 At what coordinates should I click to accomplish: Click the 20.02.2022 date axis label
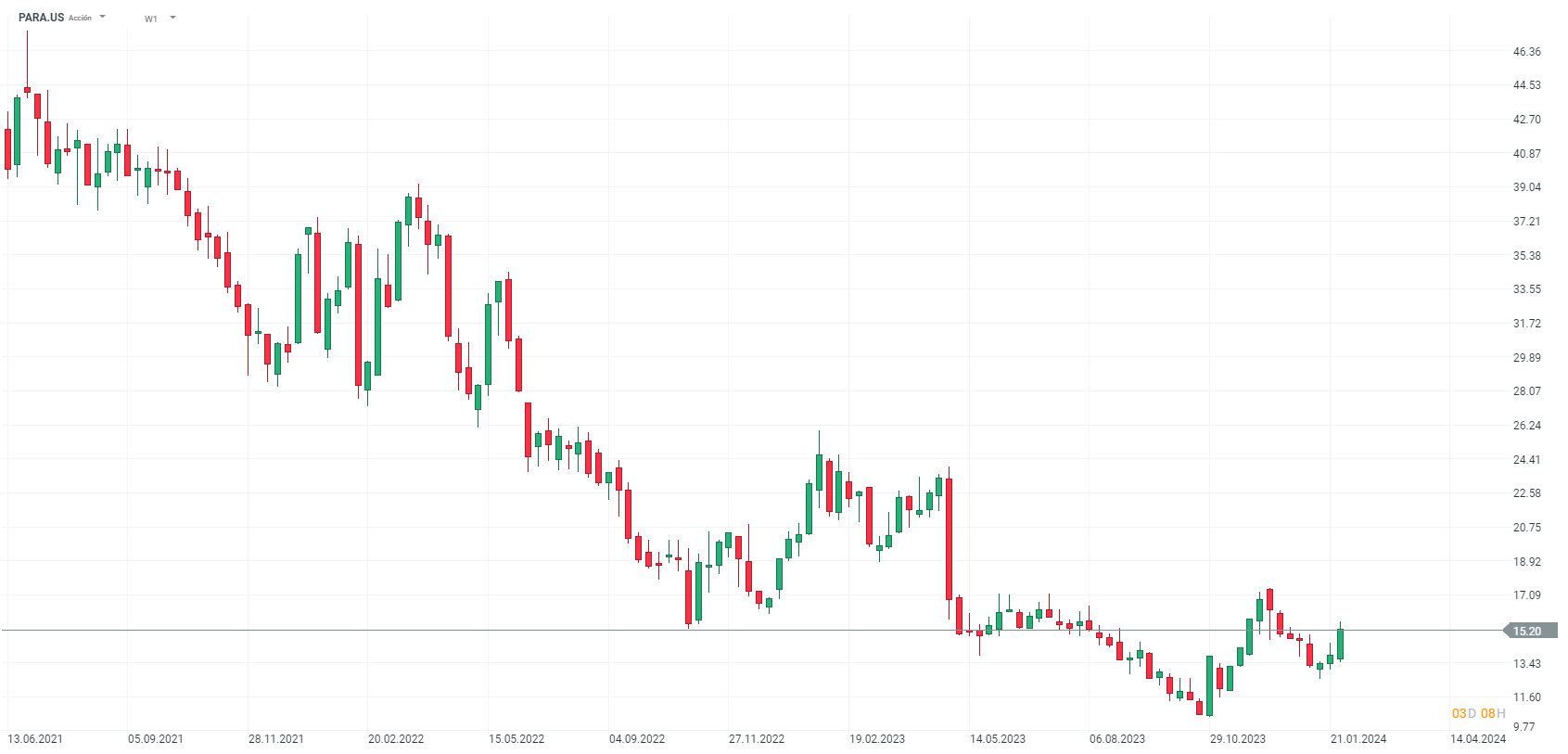click(x=396, y=739)
